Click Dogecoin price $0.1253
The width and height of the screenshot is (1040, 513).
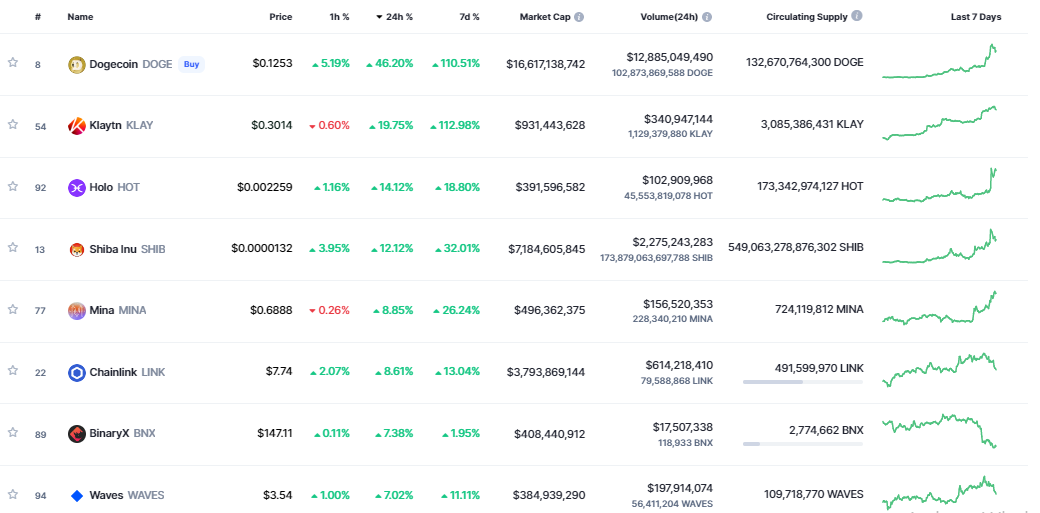tap(272, 64)
